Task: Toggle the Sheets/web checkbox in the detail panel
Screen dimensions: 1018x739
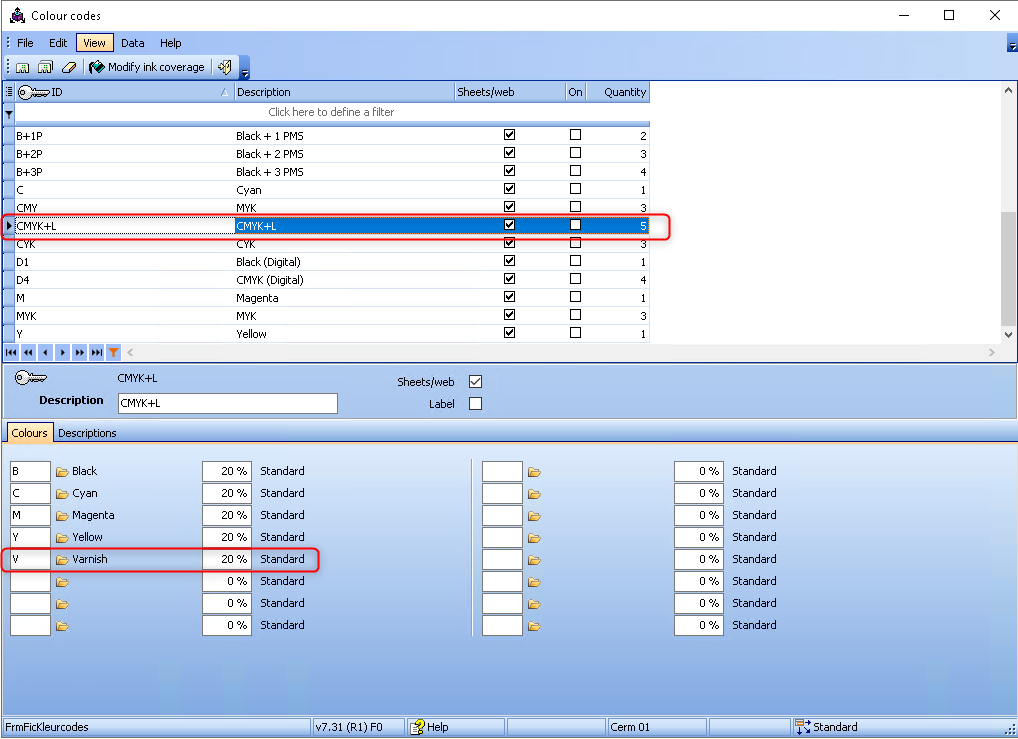Action: (x=475, y=382)
